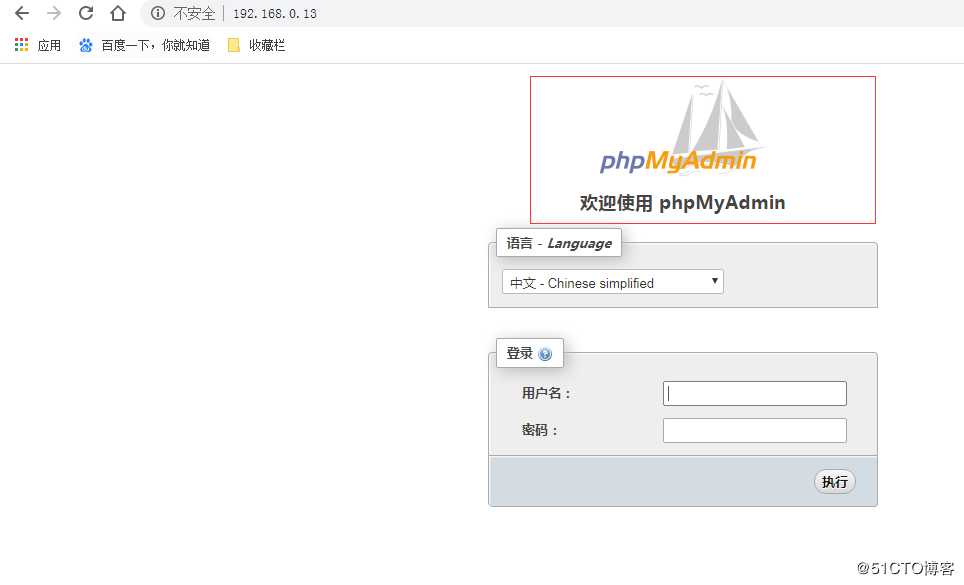Viewport: 964px width, 585px height.
Task: Reload the current page
Action: pyautogui.click(x=86, y=13)
